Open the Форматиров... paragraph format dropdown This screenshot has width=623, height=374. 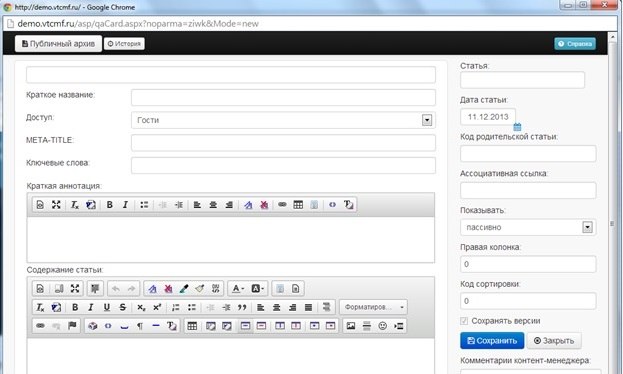click(373, 307)
